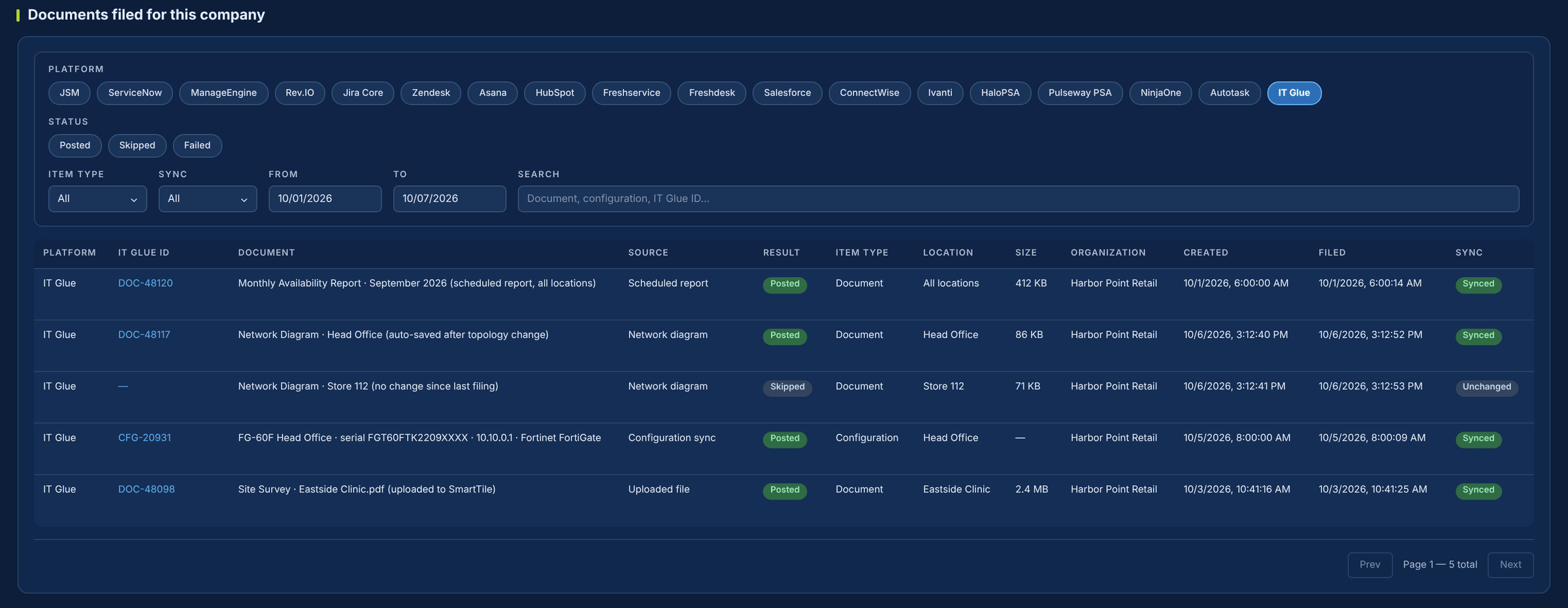The height and width of the screenshot is (608, 1568).
Task: Click created time 10/5/2026, 8:00:00 AM
Action: (x=1237, y=438)
